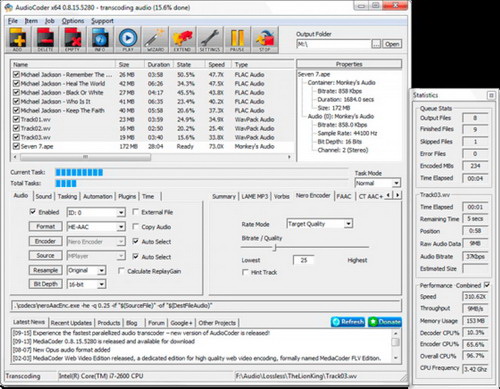The image size is (500, 389).
Task: Stop transcoding with the Stop icon
Action: point(265,40)
